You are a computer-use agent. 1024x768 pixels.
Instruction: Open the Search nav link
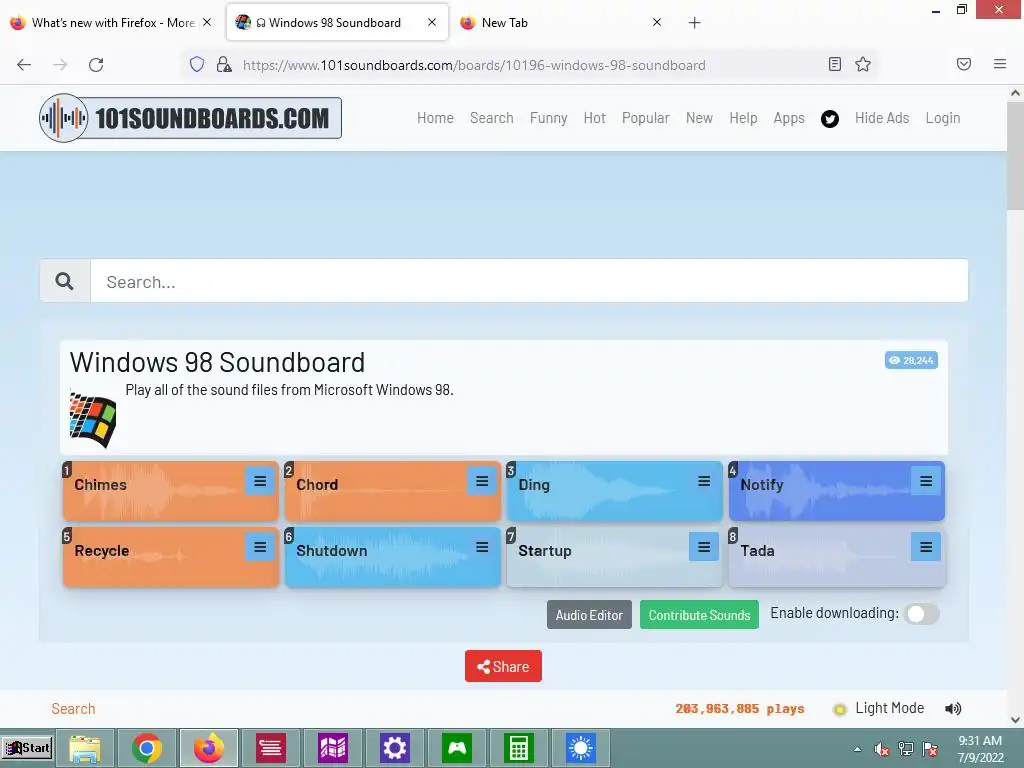(x=492, y=118)
